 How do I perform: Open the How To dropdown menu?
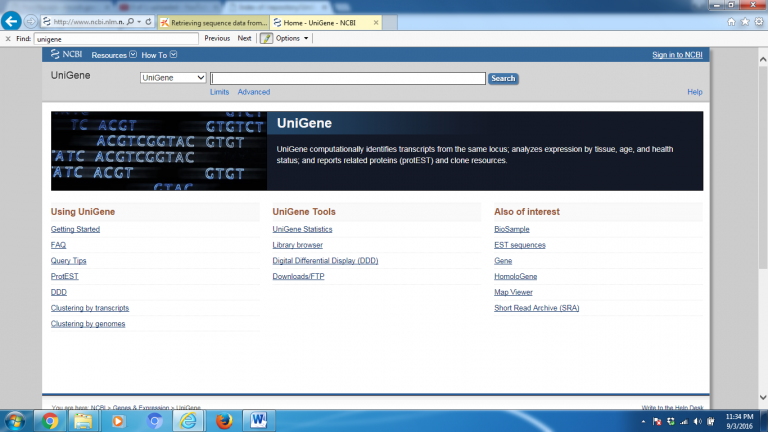point(158,55)
